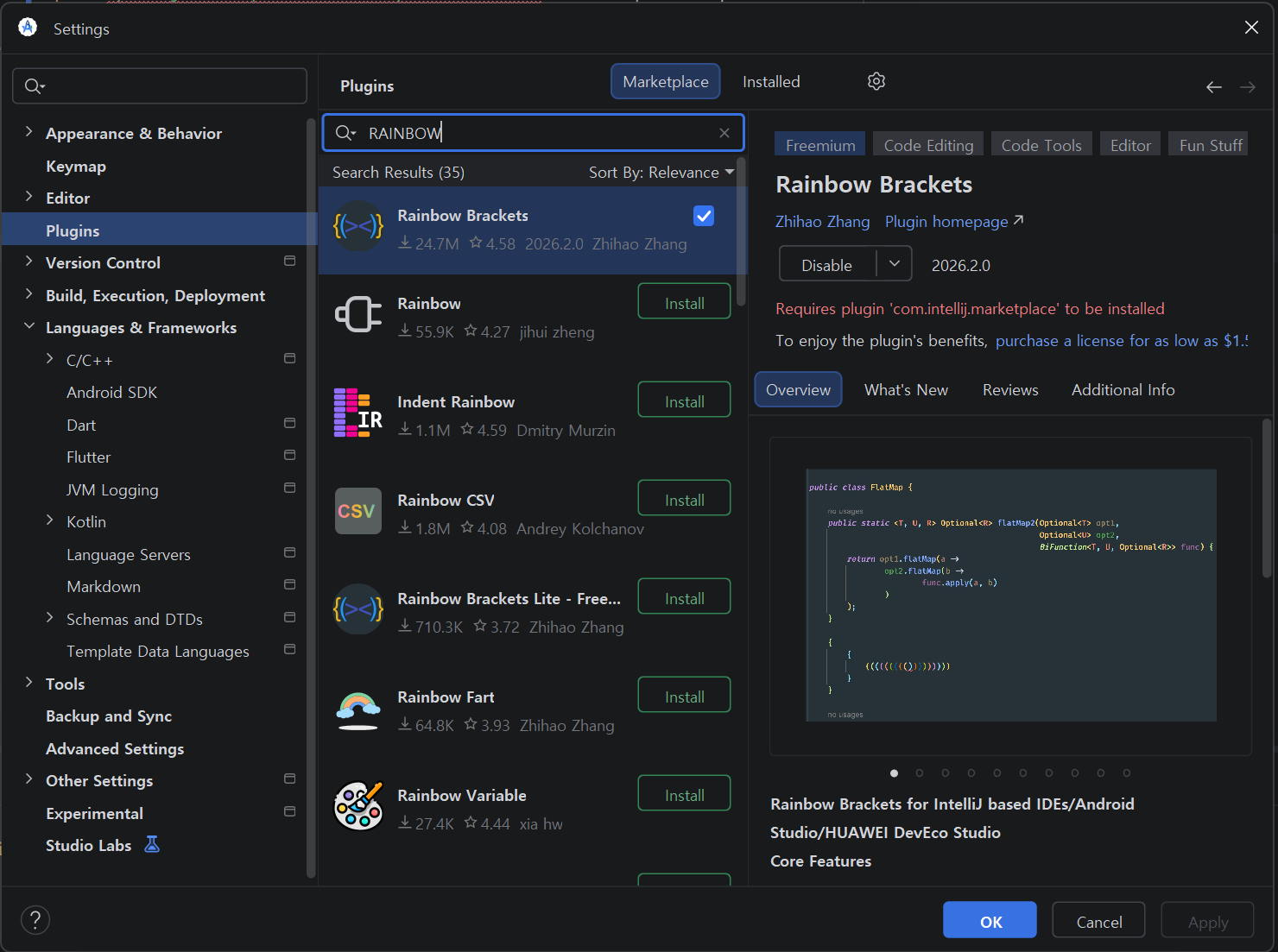
Task: Clear the RAINBOW search text
Action: (724, 133)
